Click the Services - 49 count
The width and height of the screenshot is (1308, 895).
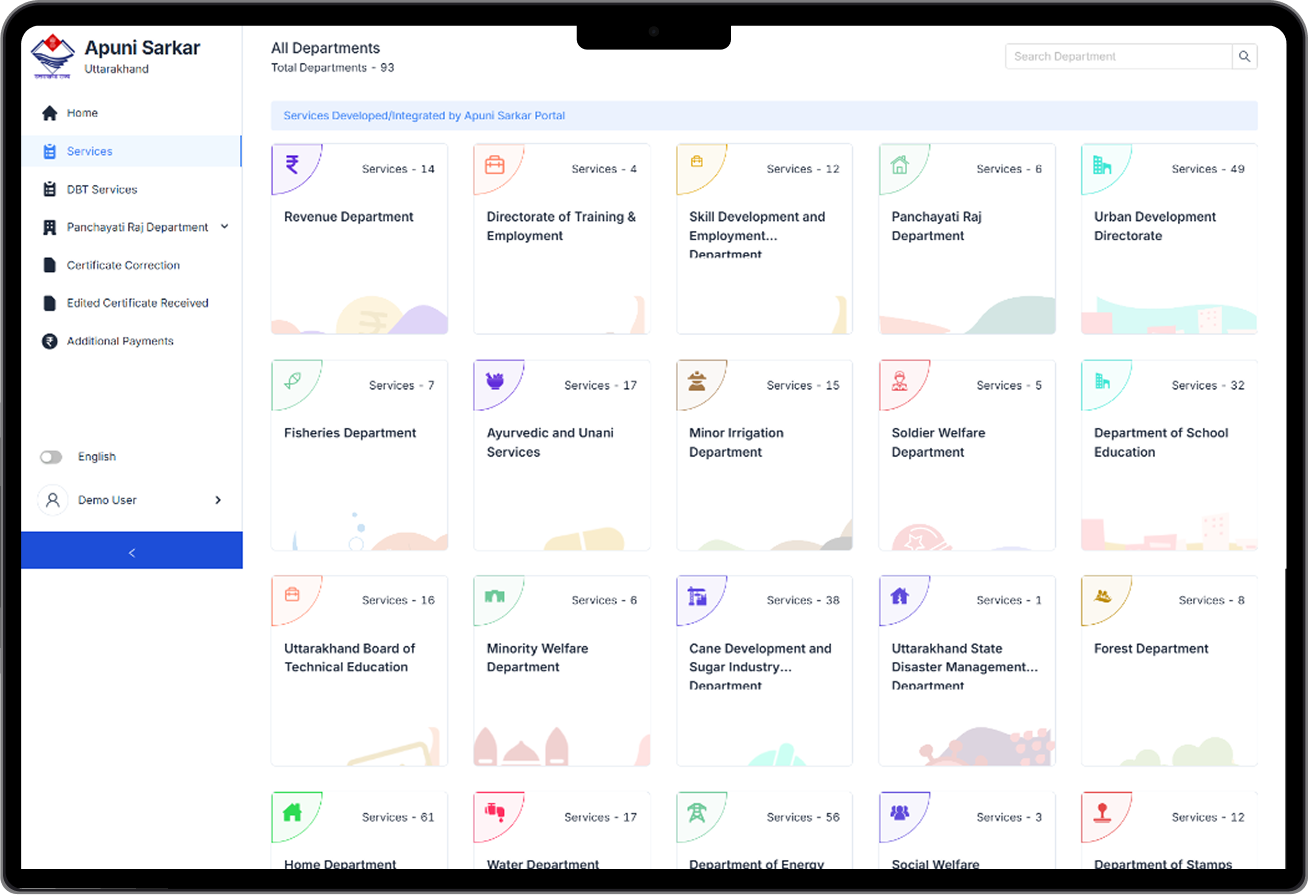[1208, 169]
